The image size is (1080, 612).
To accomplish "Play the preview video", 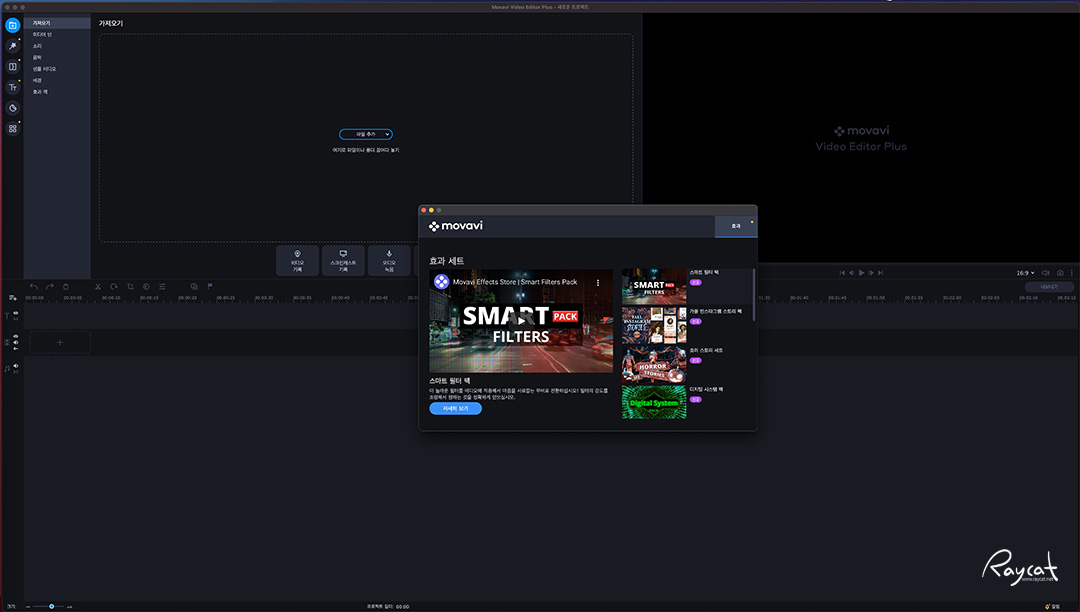I will [x=861, y=273].
